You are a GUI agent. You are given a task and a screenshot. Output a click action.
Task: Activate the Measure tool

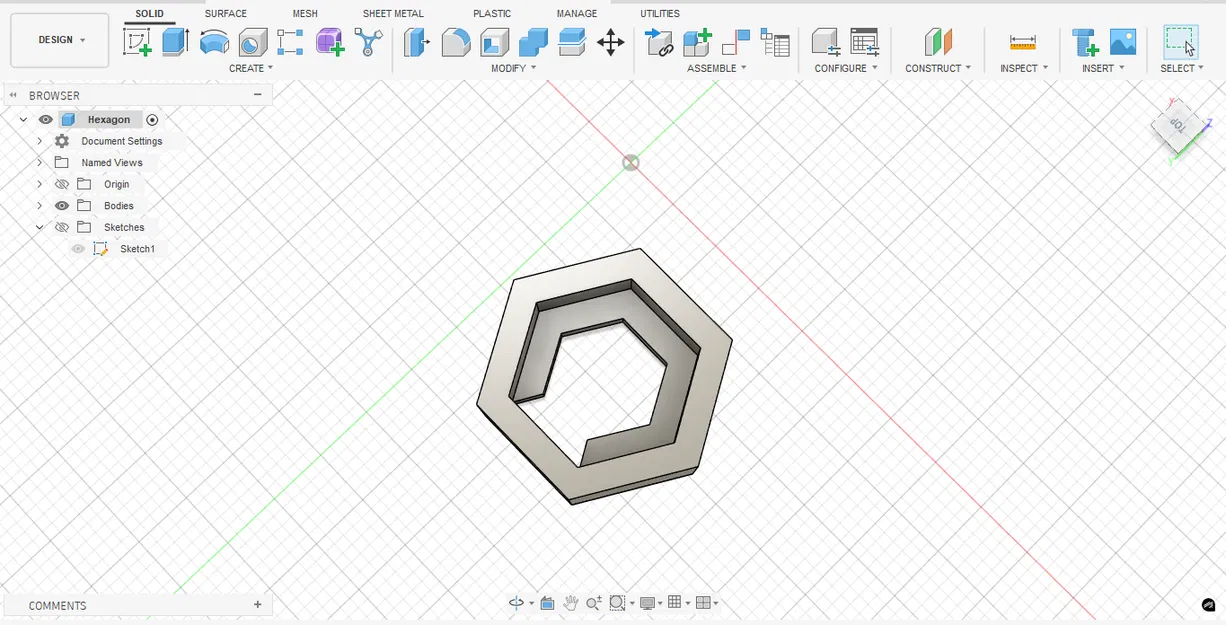coord(1023,42)
